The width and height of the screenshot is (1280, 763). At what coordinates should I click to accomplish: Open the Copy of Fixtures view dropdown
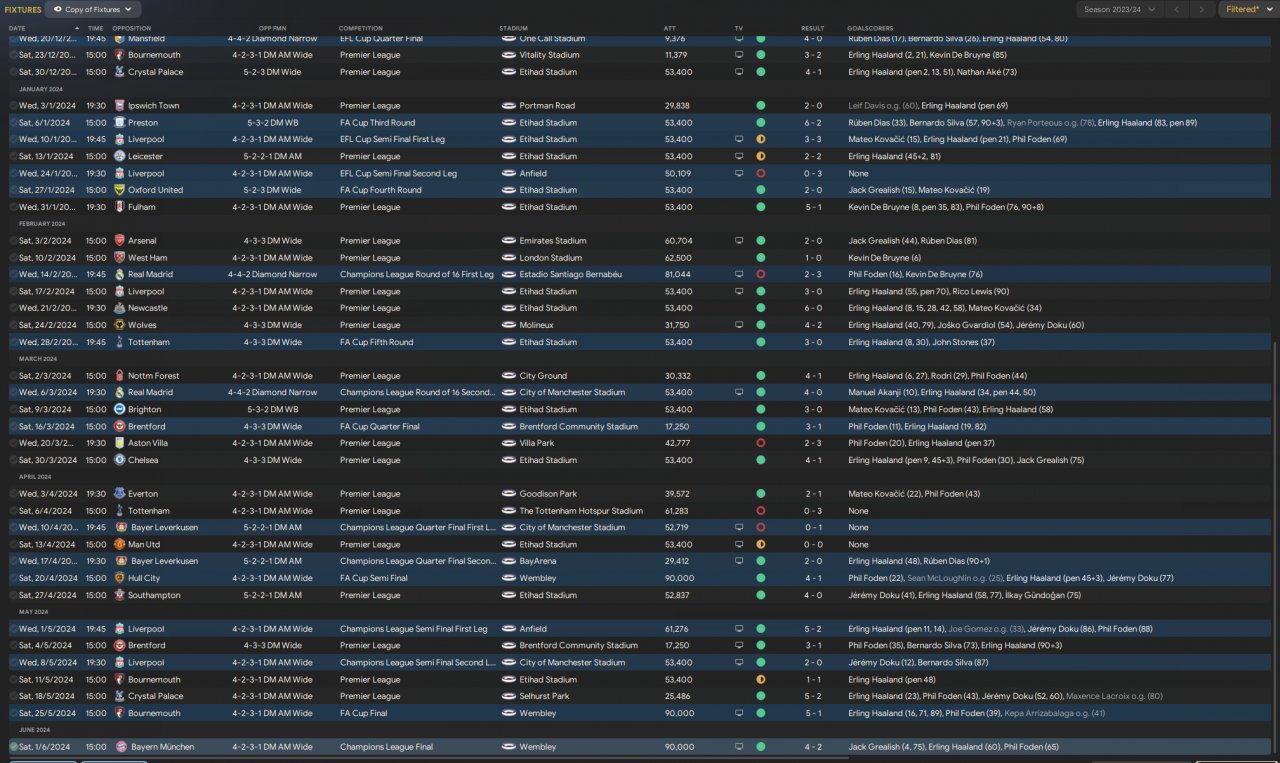tap(93, 9)
